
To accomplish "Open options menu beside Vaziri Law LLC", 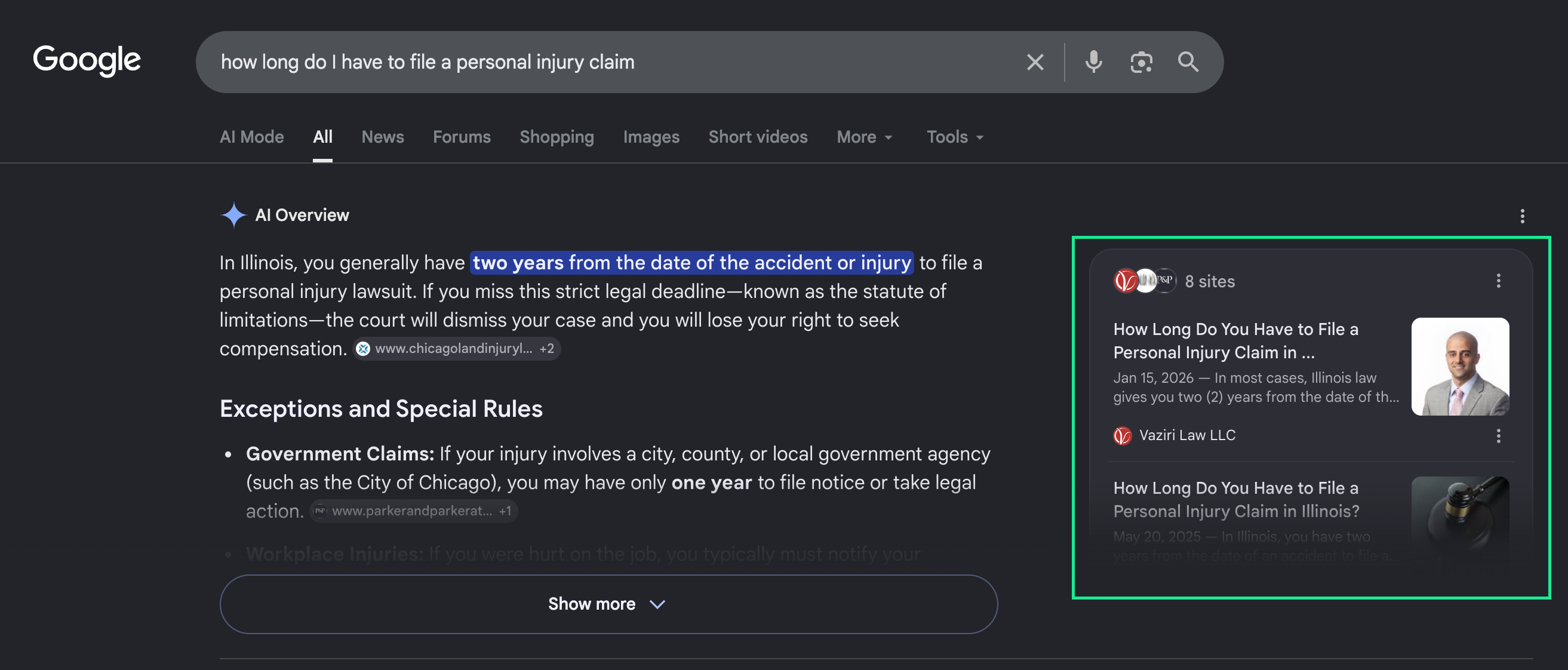I will pos(1498,436).
